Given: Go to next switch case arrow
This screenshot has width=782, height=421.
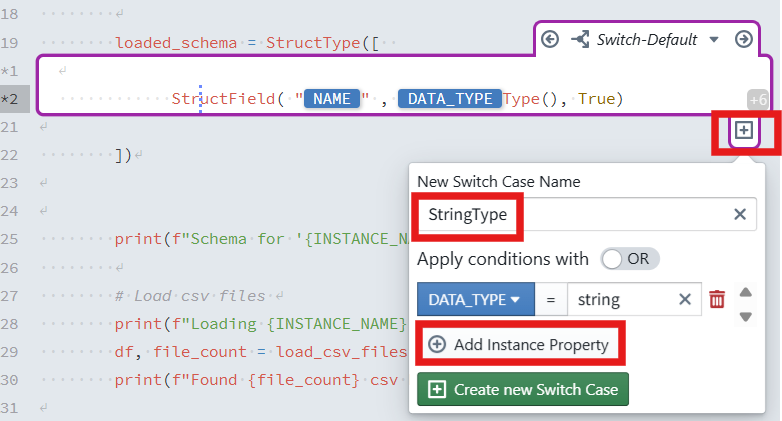Looking at the screenshot, I should point(743,39).
